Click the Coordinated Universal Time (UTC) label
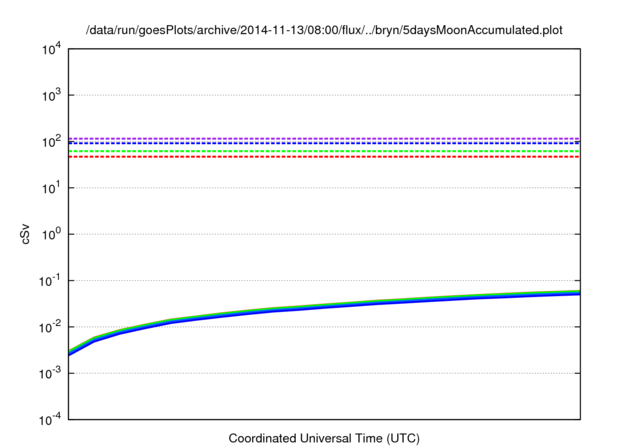The height and width of the screenshot is (448, 640). [x=324, y=439]
